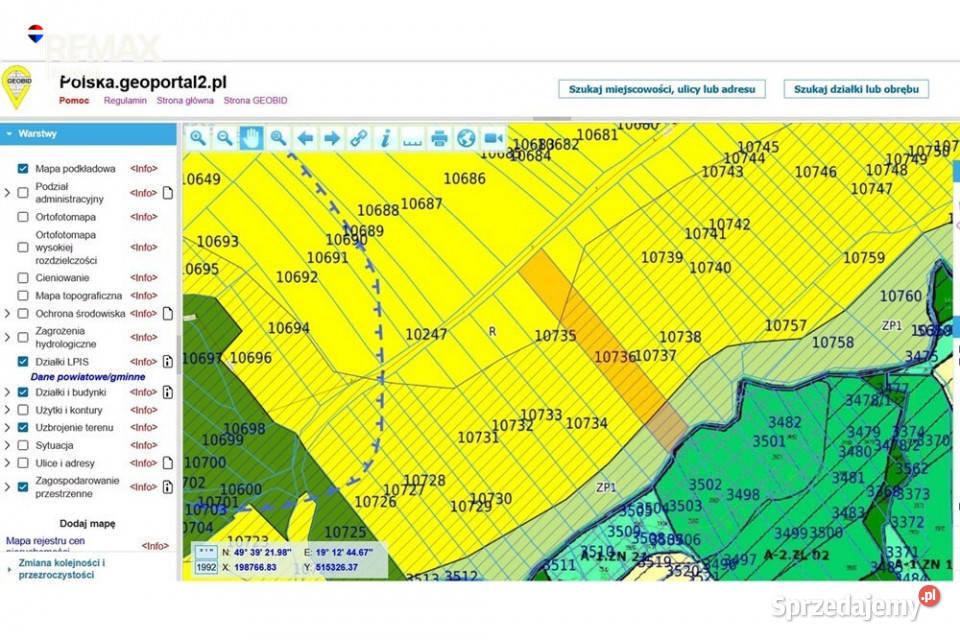
Task: Click the printer icon to print map
Action: (x=439, y=138)
